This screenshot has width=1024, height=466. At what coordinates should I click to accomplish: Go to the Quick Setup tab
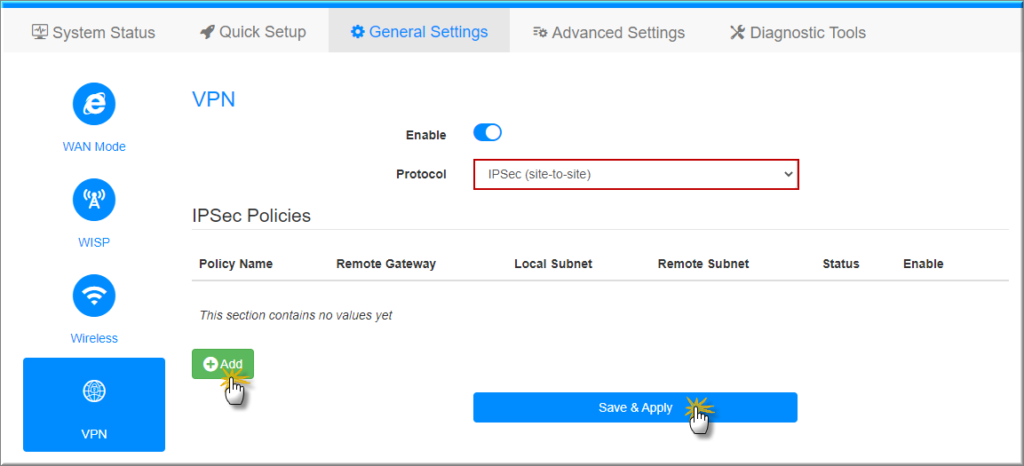(x=253, y=32)
